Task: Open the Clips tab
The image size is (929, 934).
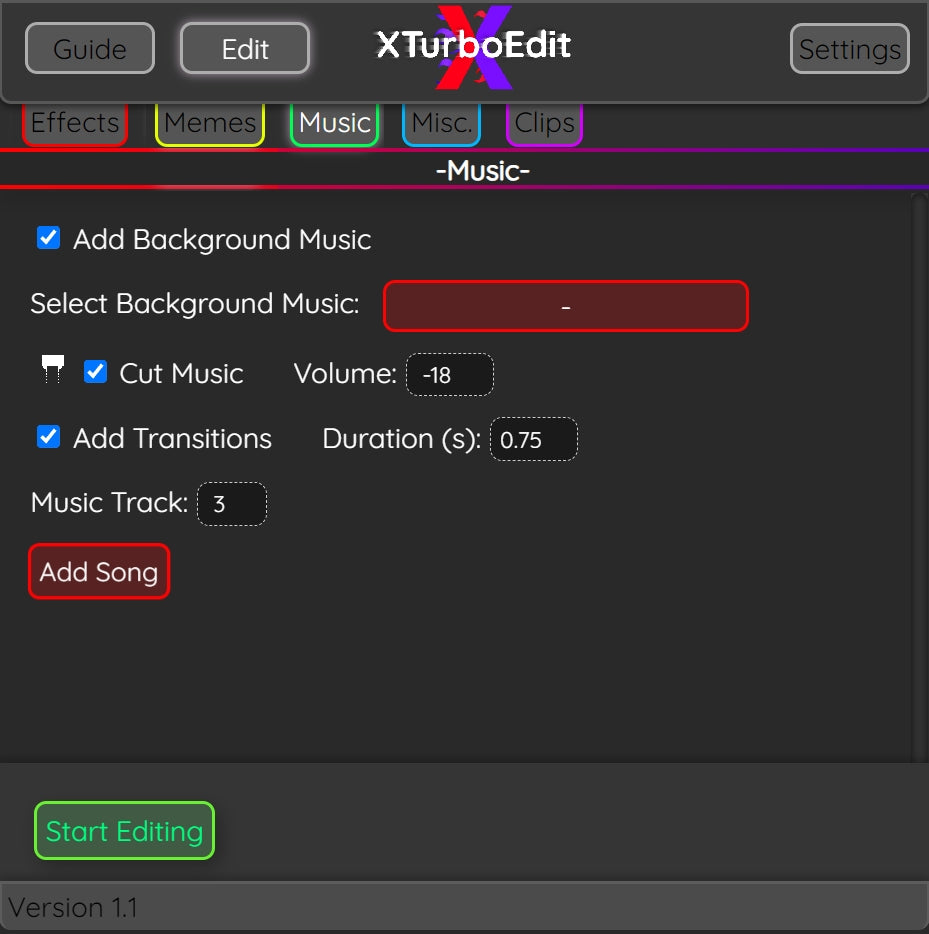Action: click(x=544, y=122)
